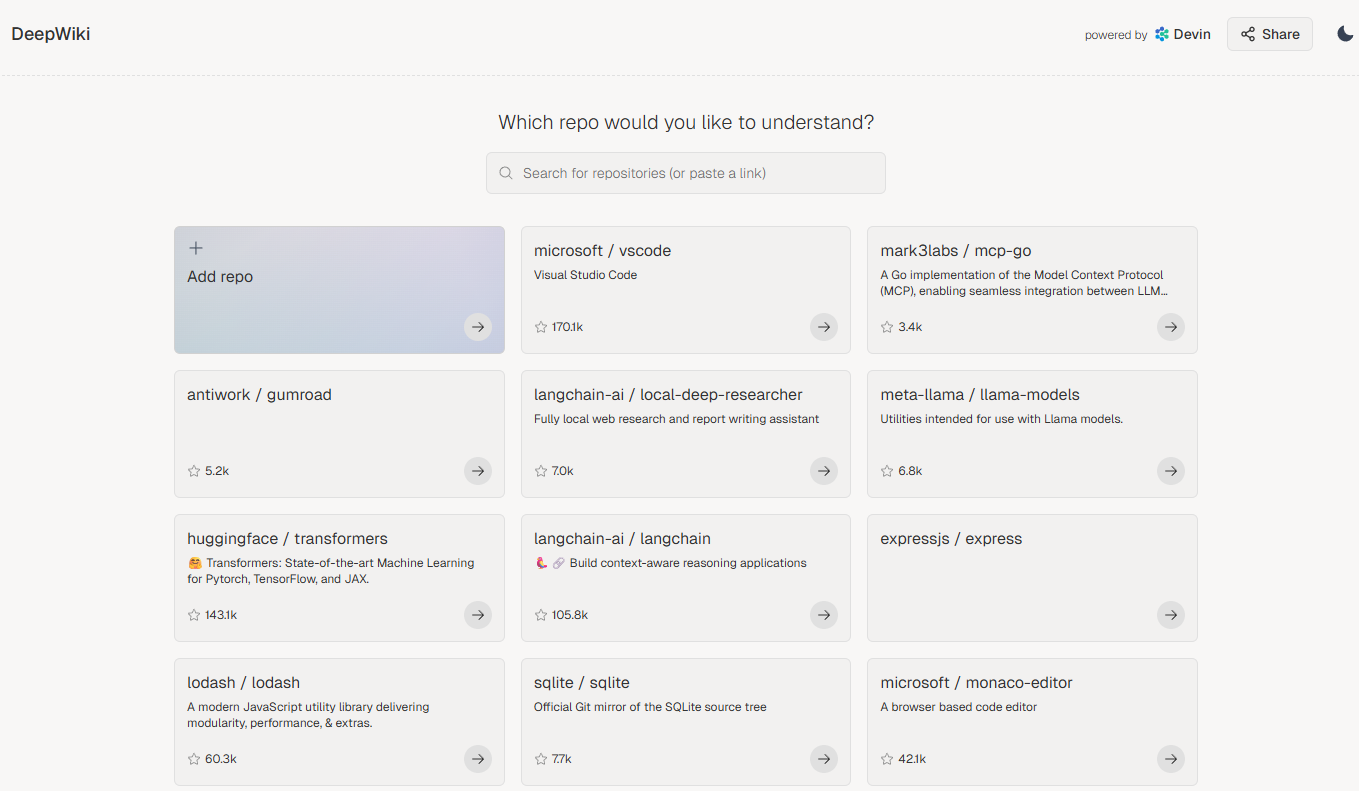This screenshot has height=791, width=1359.
Task: Open meta-llama / llama-models with arrow icon
Action: pyautogui.click(x=1171, y=471)
